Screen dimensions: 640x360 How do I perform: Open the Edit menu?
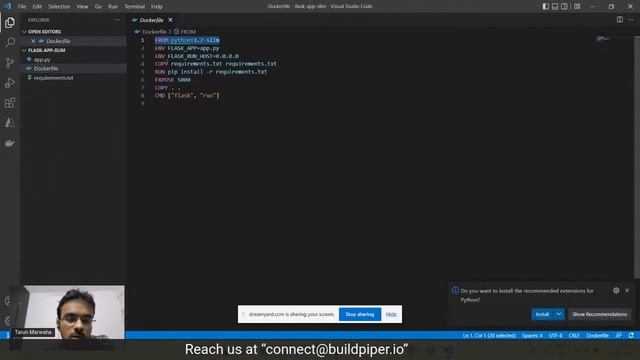[37, 7]
